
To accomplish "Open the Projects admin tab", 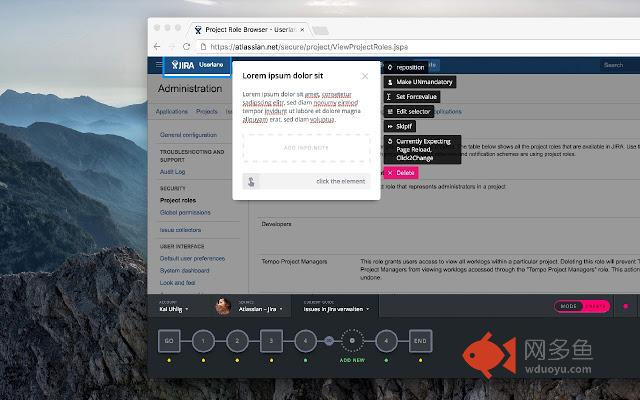I will coord(207,111).
